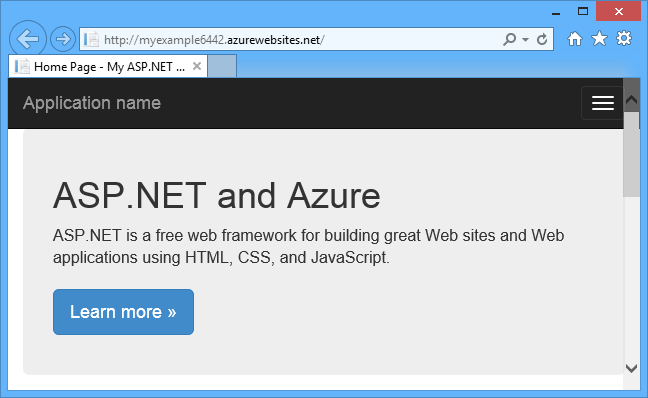Click the tab's page favicon

coord(22,67)
